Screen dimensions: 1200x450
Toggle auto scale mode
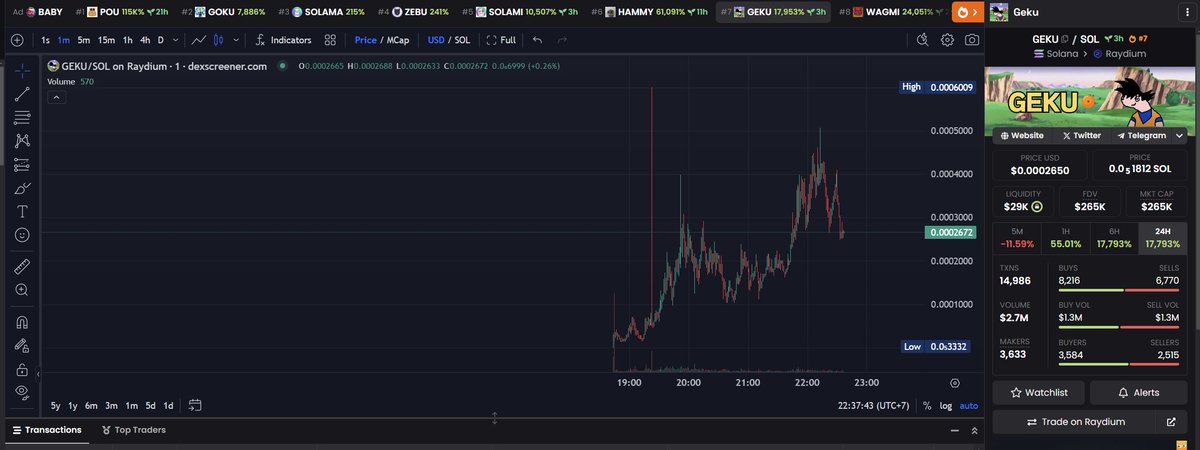pos(969,406)
